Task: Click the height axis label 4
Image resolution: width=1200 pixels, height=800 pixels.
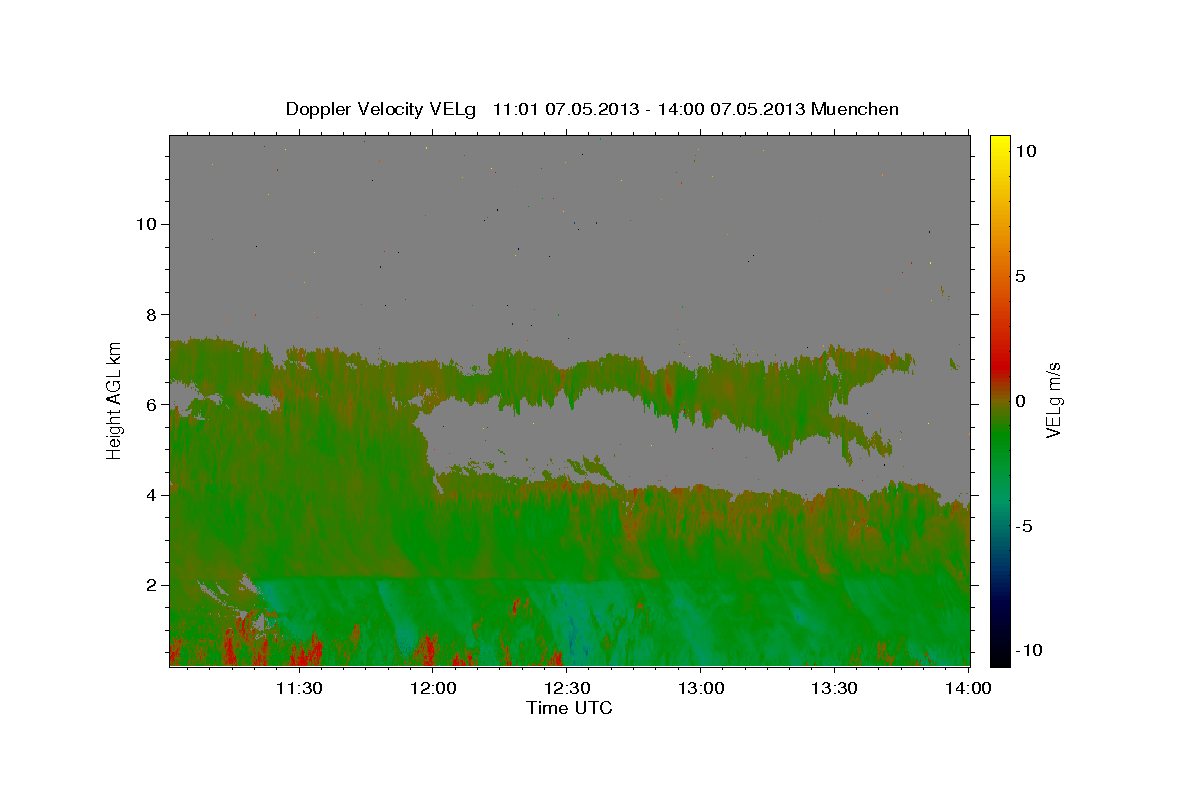Action: tap(151, 494)
